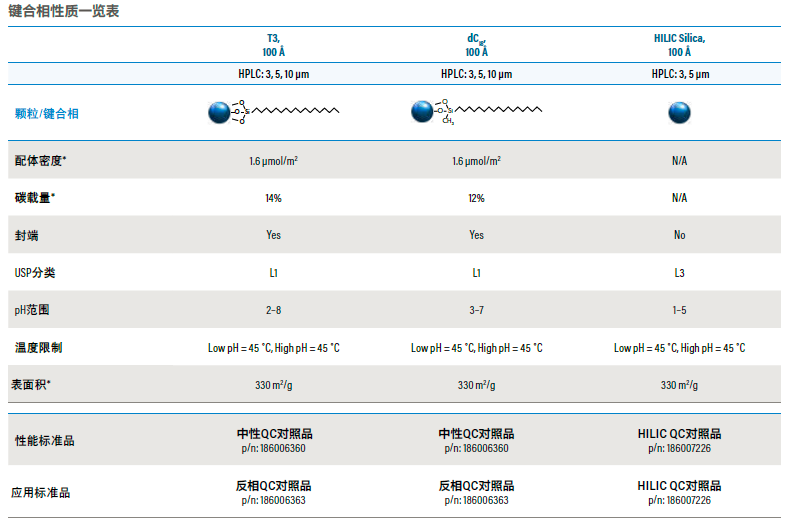The height and width of the screenshot is (523, 794).
Task: Click p/n: 186006363 under T3
Action: pyautogui.click(x=273, y=500)
